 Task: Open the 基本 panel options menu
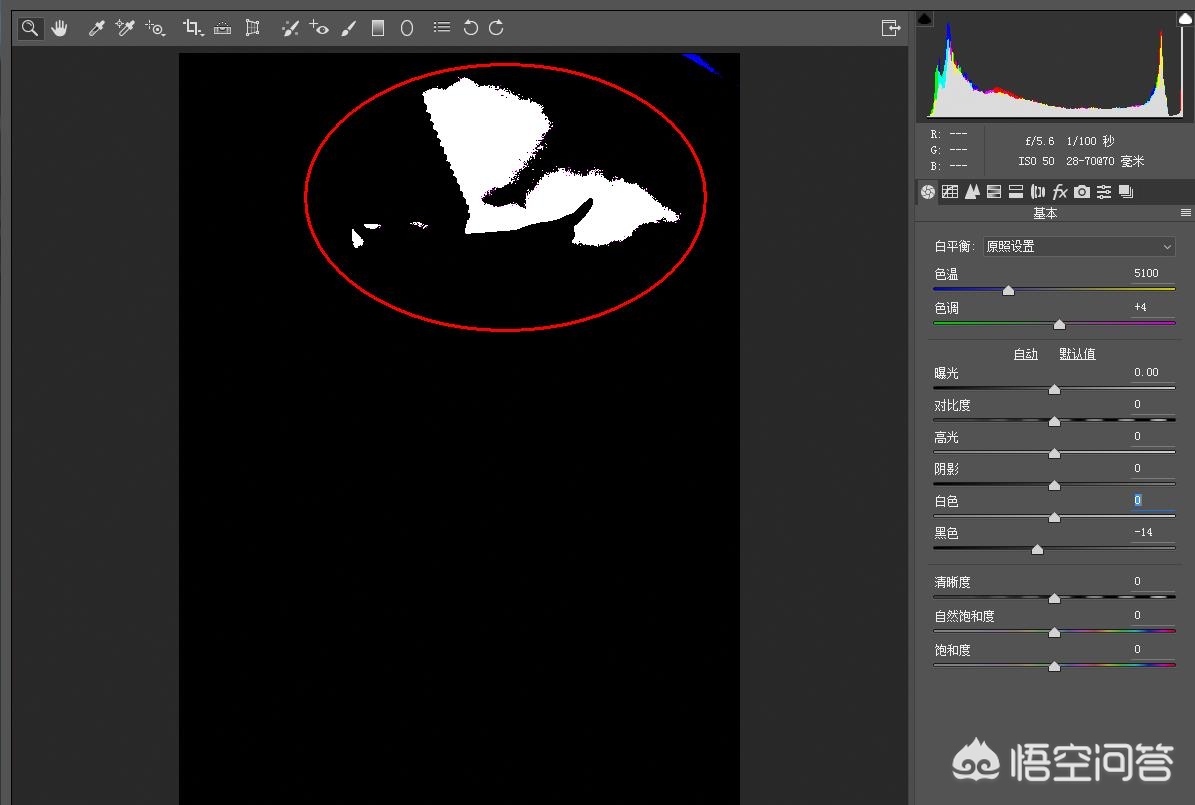(1185, 213)
